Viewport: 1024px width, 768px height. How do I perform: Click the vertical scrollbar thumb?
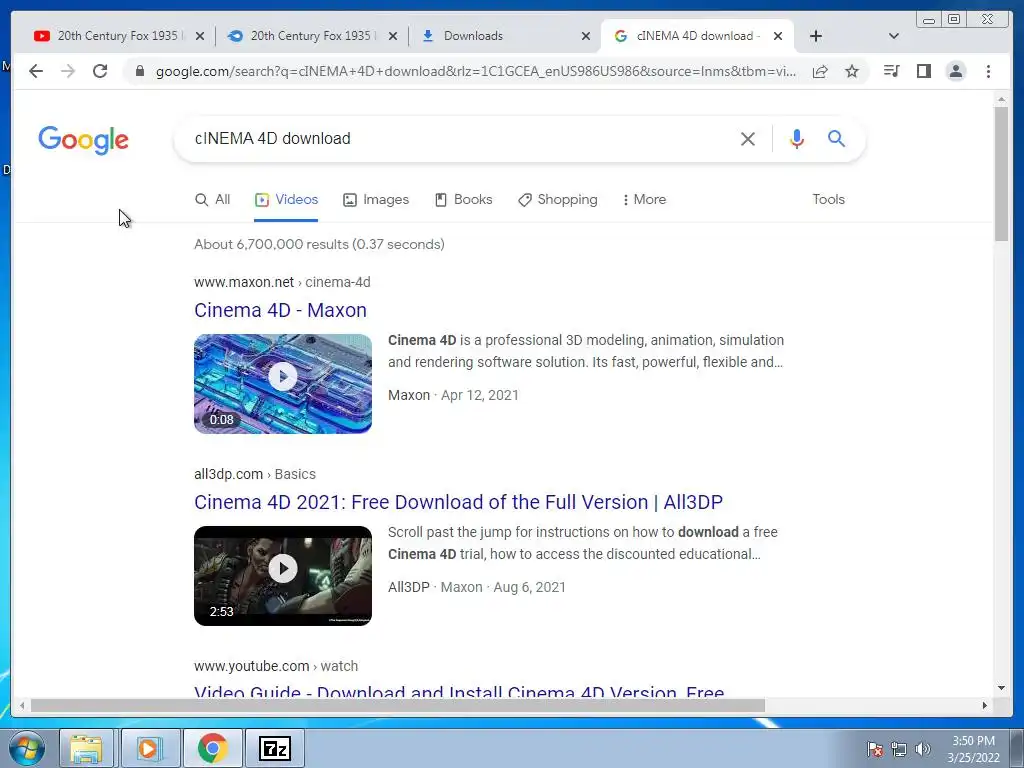[x=1001, y=174]
